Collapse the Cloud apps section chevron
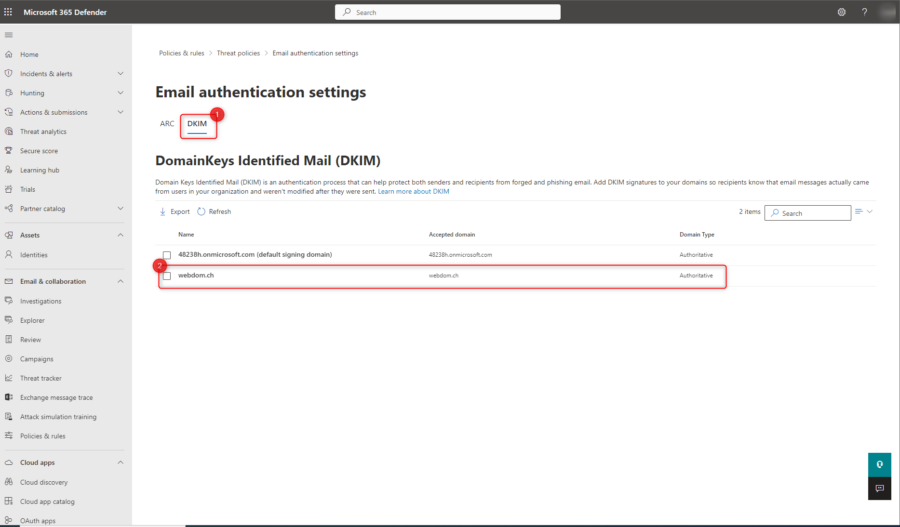The width and height of the screenshot is (900, 527). click(x=121, y=462)
